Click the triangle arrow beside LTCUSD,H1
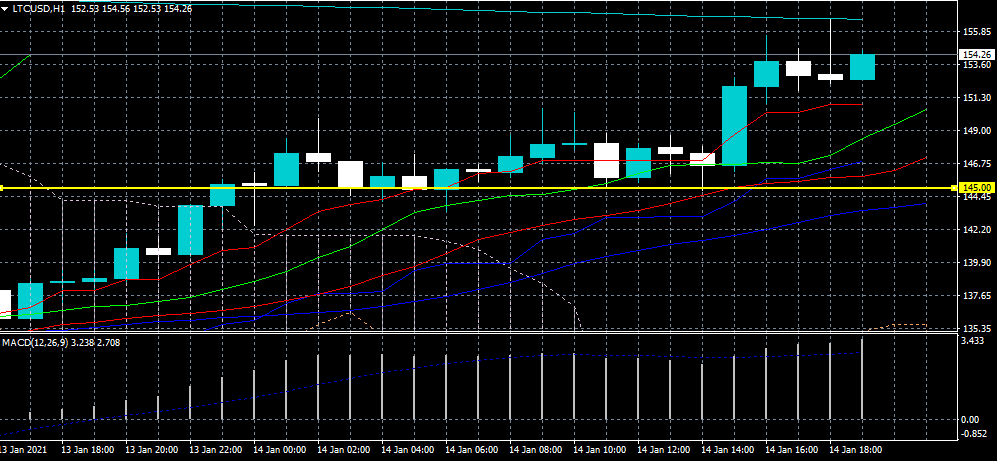 click(6, 7)
